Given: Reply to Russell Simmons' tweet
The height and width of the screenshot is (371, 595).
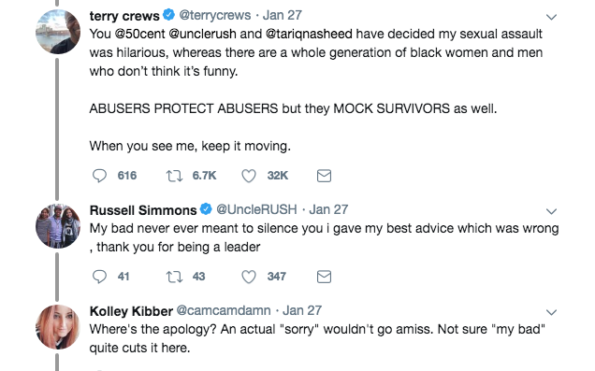Looking at the screenshot, I should (x=99, y=277).
